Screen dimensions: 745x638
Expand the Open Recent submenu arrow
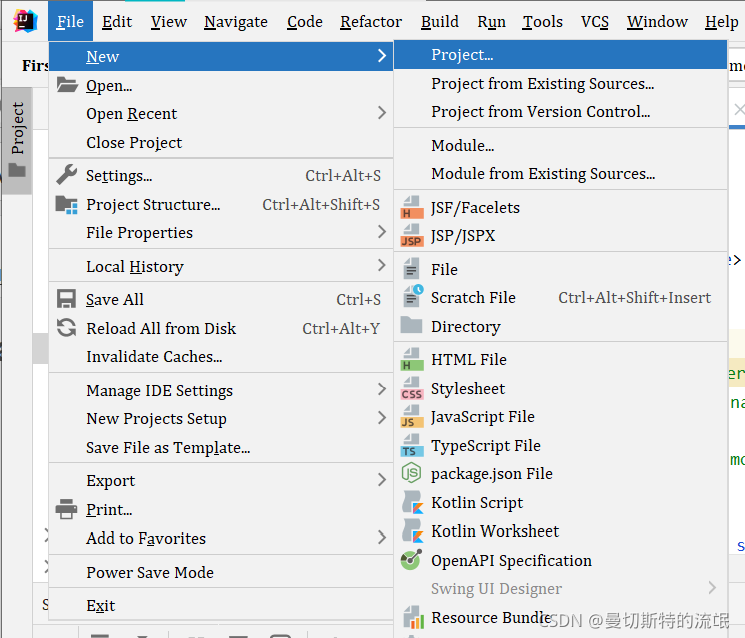tap(382, 113)
